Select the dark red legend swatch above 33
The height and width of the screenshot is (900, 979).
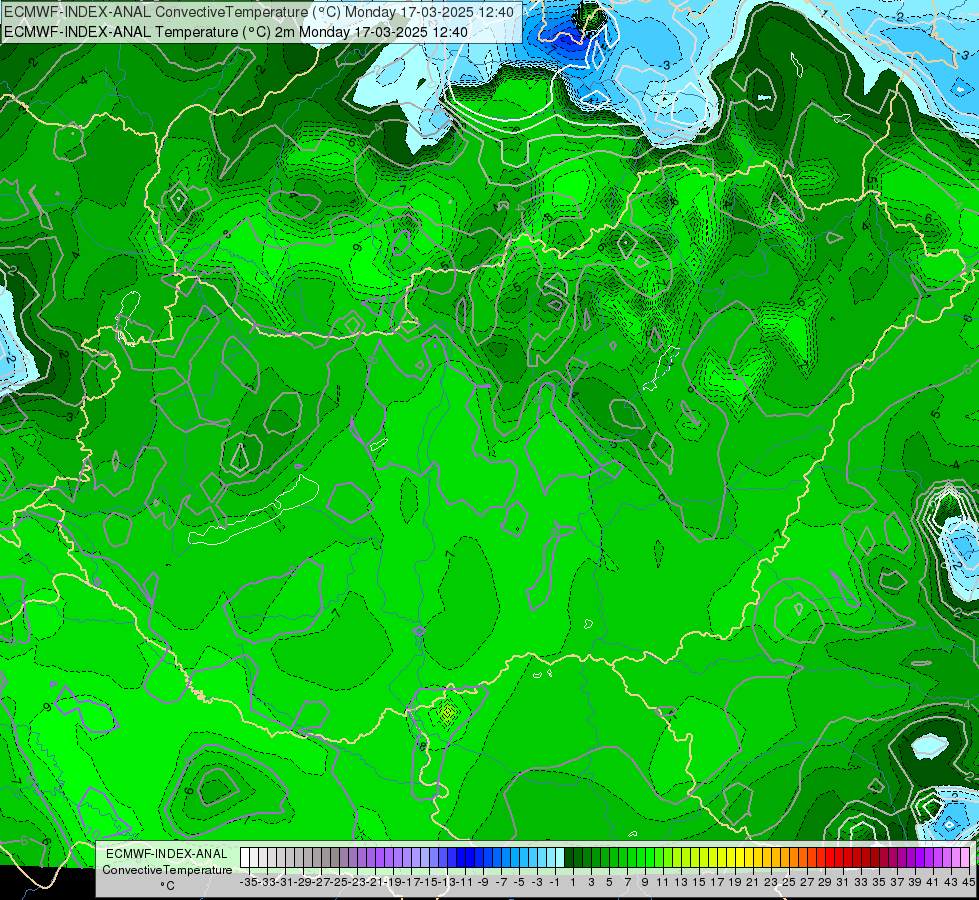tap(857, 858)
